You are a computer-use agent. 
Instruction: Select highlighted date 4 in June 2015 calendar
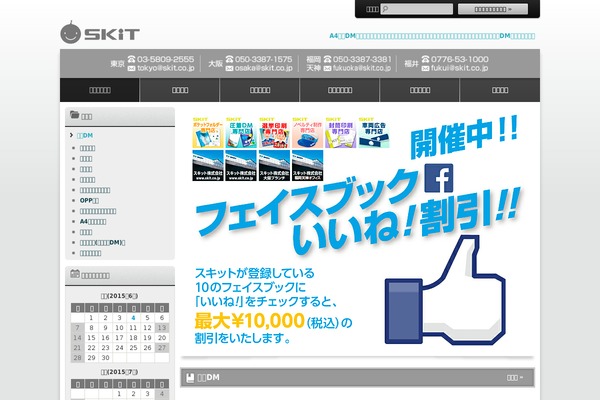click(133, 318)
